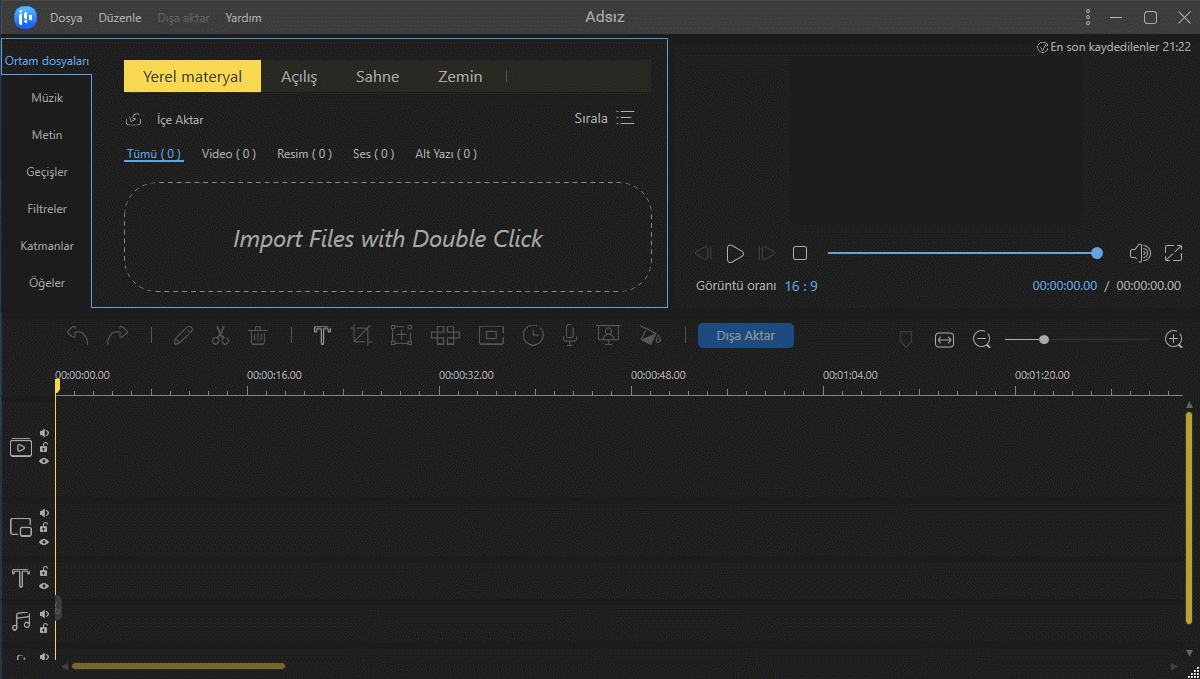The image size is (1200, 679).
Task: Lock the text track
Action: coord(44,571)
